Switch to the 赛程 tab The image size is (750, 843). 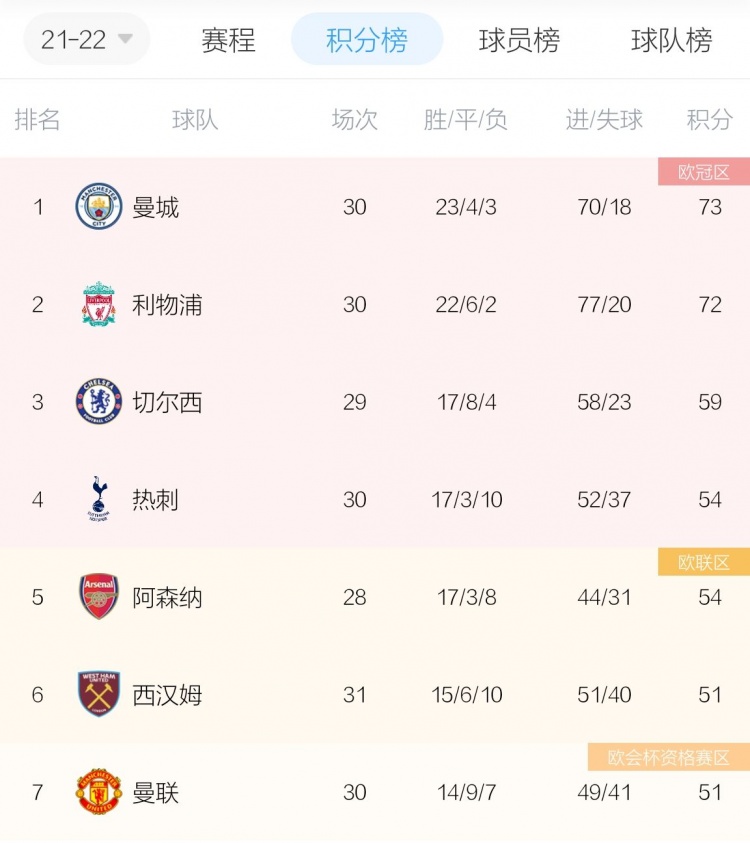click(228, 40)
